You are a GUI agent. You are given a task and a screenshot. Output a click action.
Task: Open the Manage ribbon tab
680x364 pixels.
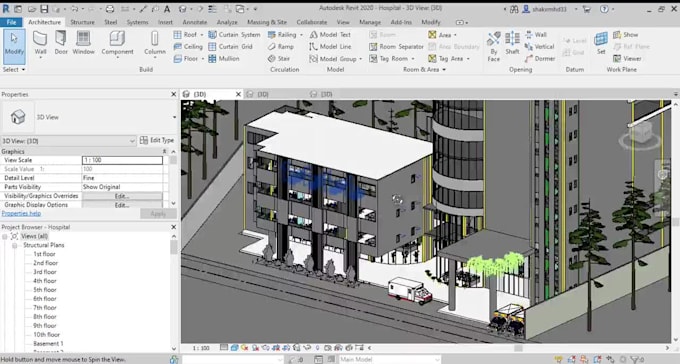(370, 22)
